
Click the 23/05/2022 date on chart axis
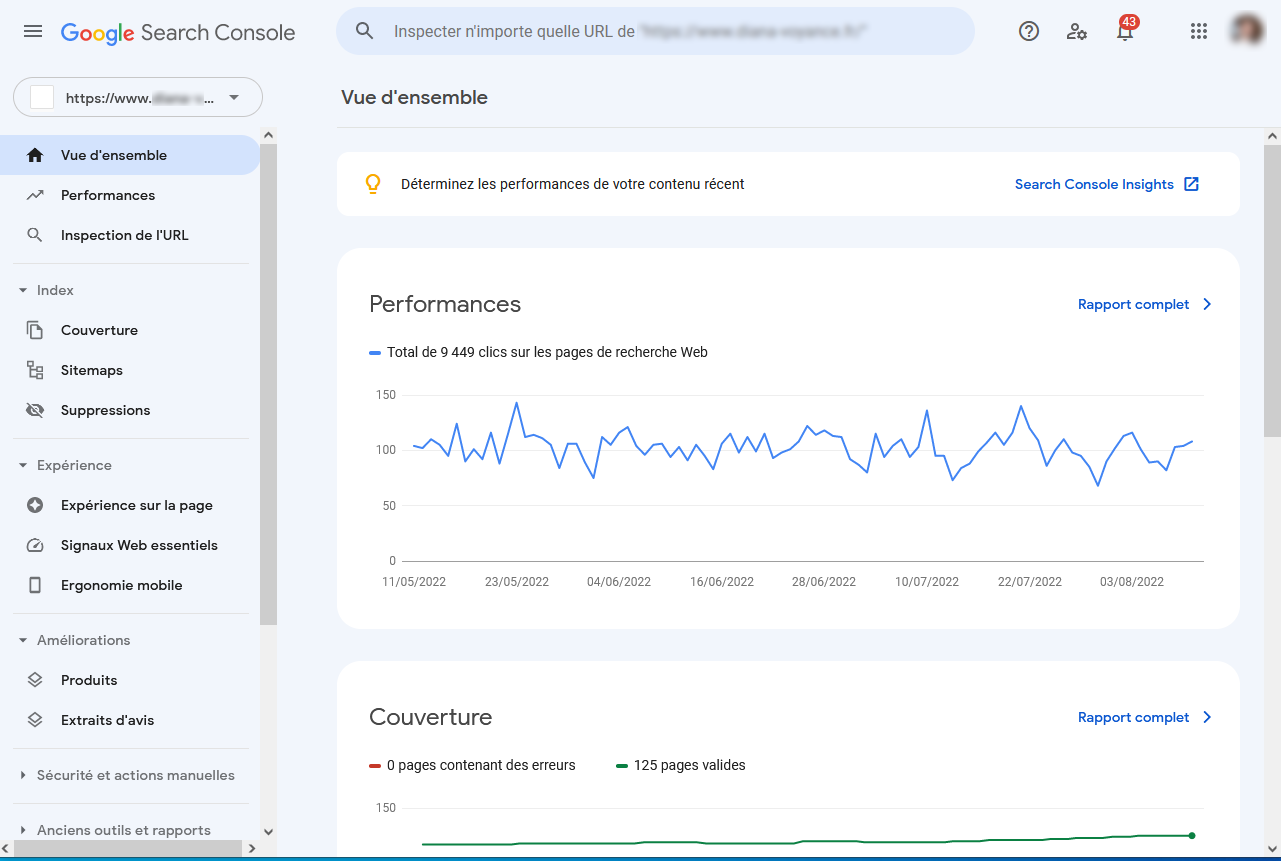517,582
